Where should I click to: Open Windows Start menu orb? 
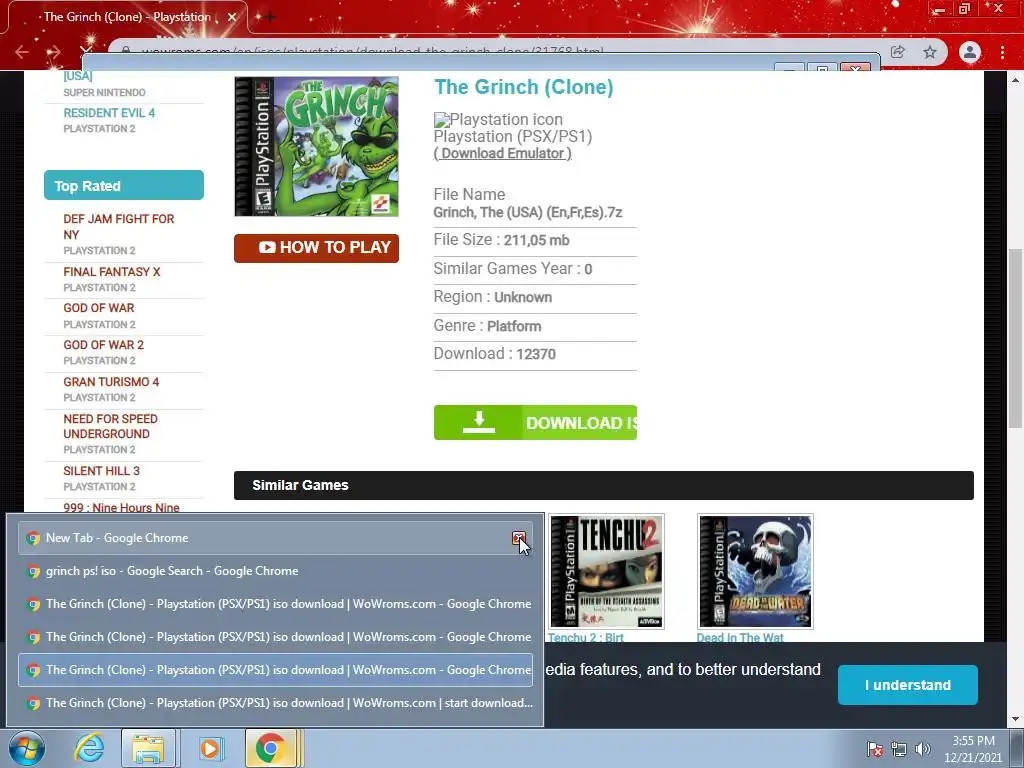[27, 748]
